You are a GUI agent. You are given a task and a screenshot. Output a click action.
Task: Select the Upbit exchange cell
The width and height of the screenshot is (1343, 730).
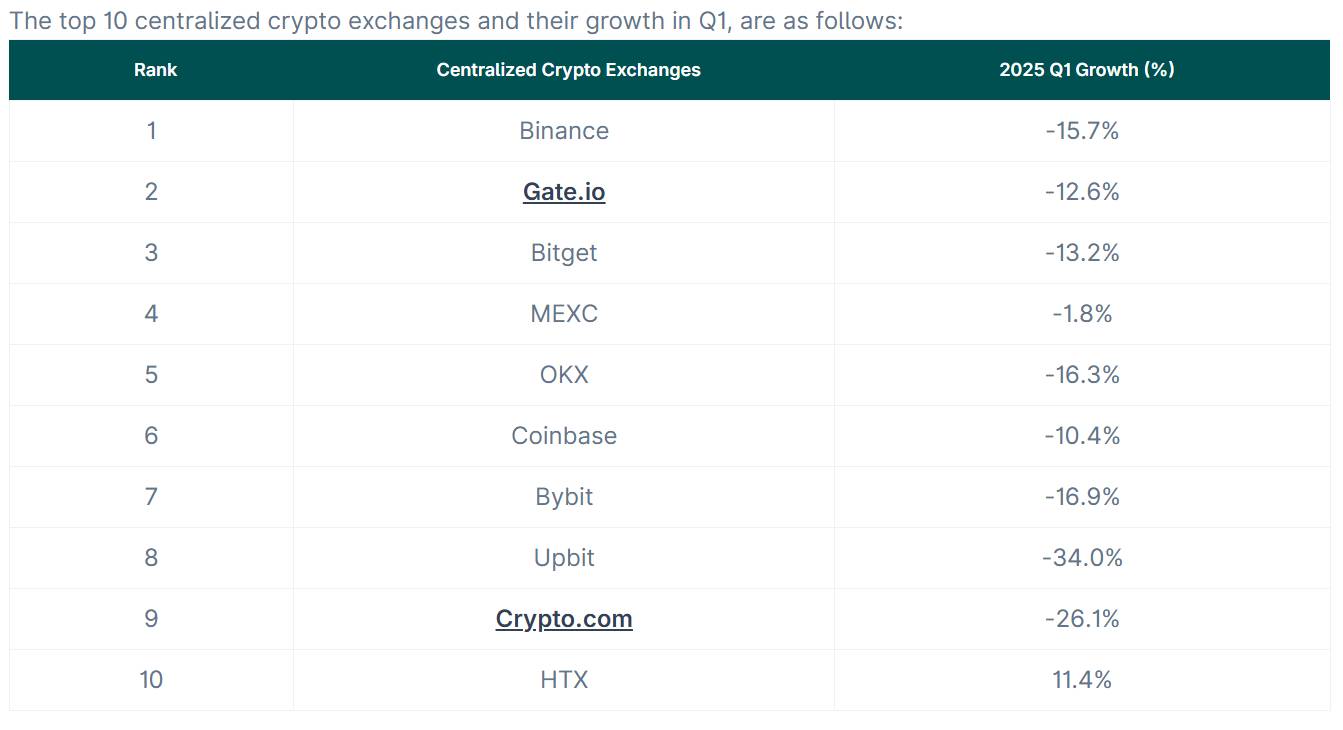pyautogui.click(x=564, y=558)
